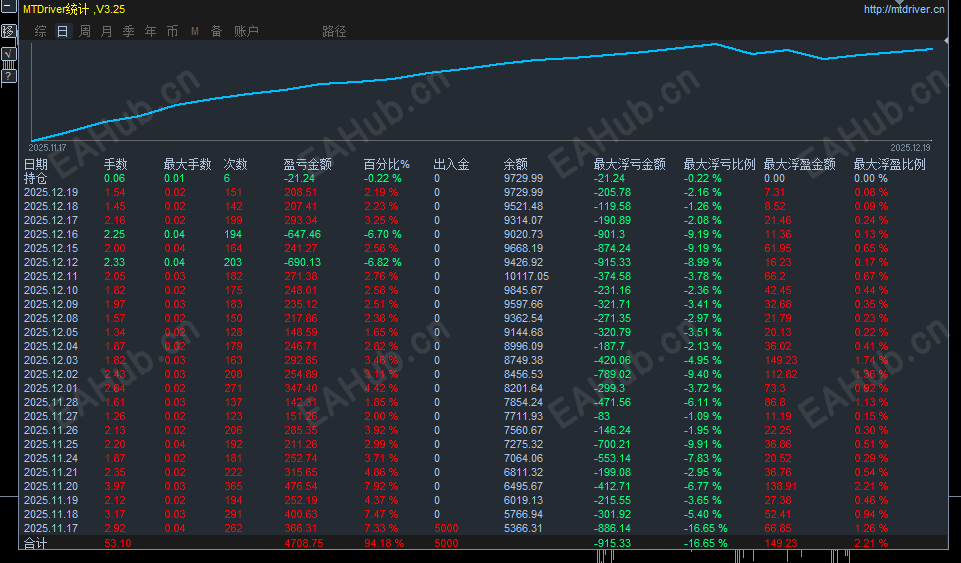Switch to the 周 weekly tab
The image size is (961, 563).
pos(85,31)
